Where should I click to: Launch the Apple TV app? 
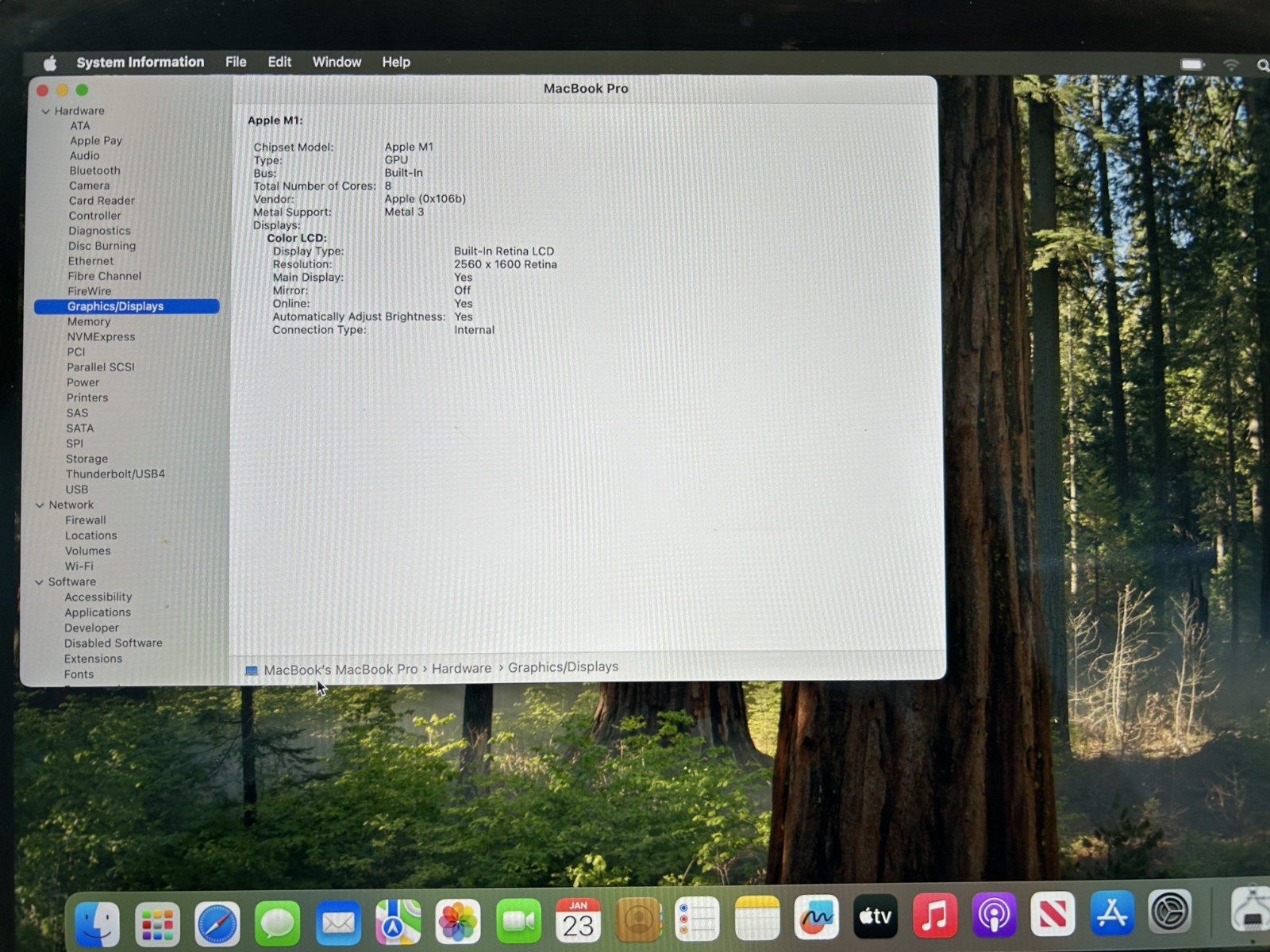[876, 916]
